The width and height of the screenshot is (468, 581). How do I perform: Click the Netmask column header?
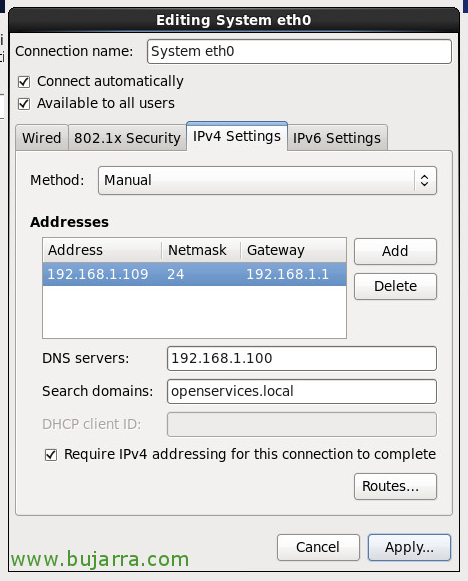(x=201, y=250)
